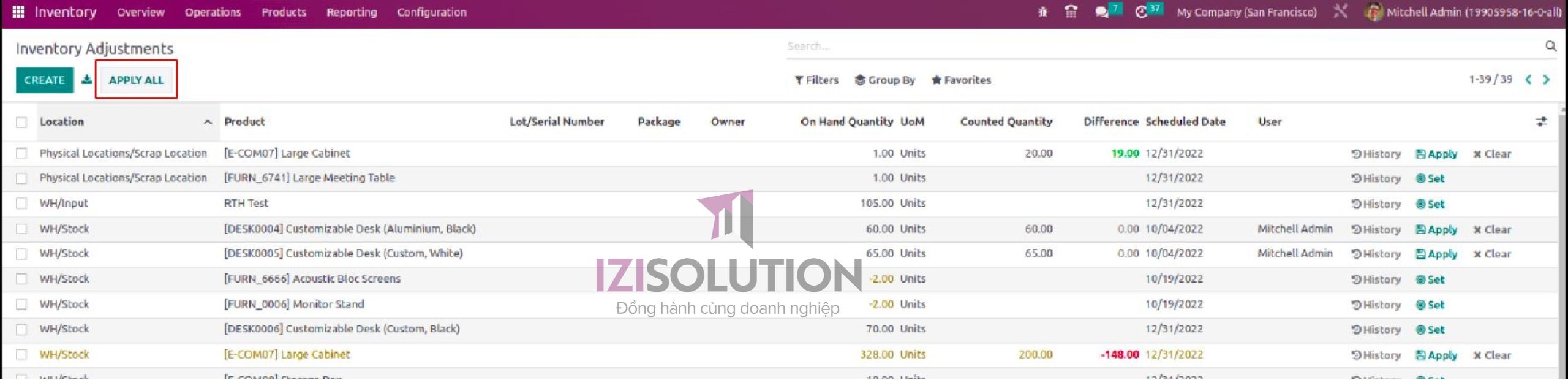Go to previous page arrow
This screenshot has width=1568, height=380.
click(1529, 80)
